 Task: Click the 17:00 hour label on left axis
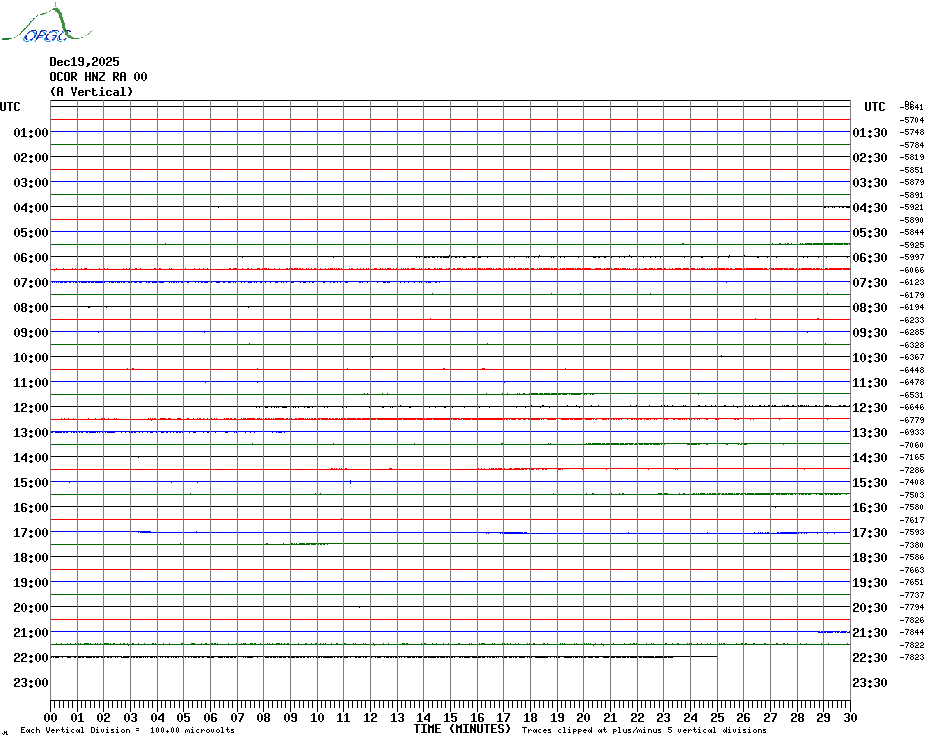[x=31, y=533]
